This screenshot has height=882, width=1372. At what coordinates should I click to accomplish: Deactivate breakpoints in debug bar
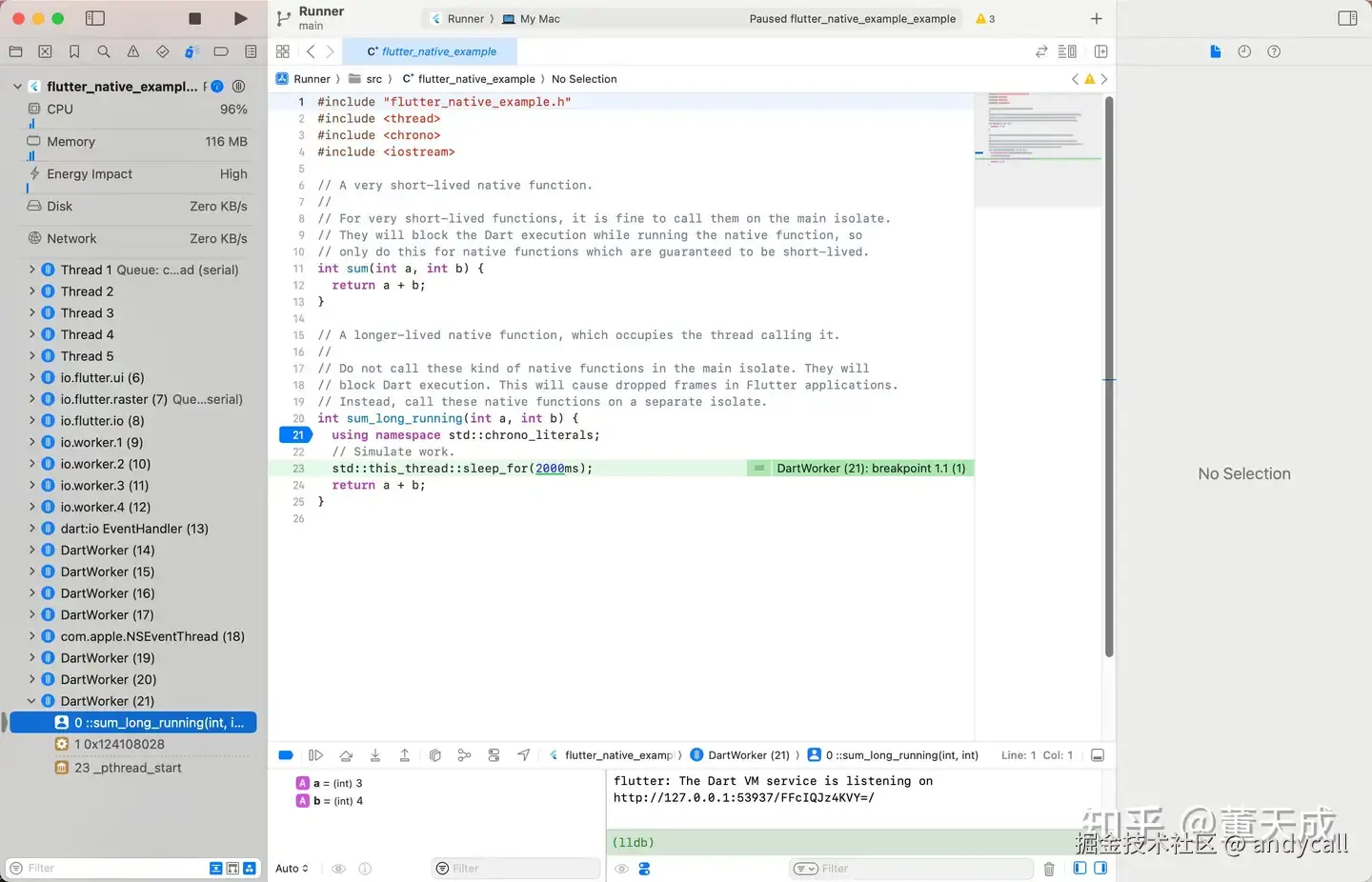click(x=285, y=755)
